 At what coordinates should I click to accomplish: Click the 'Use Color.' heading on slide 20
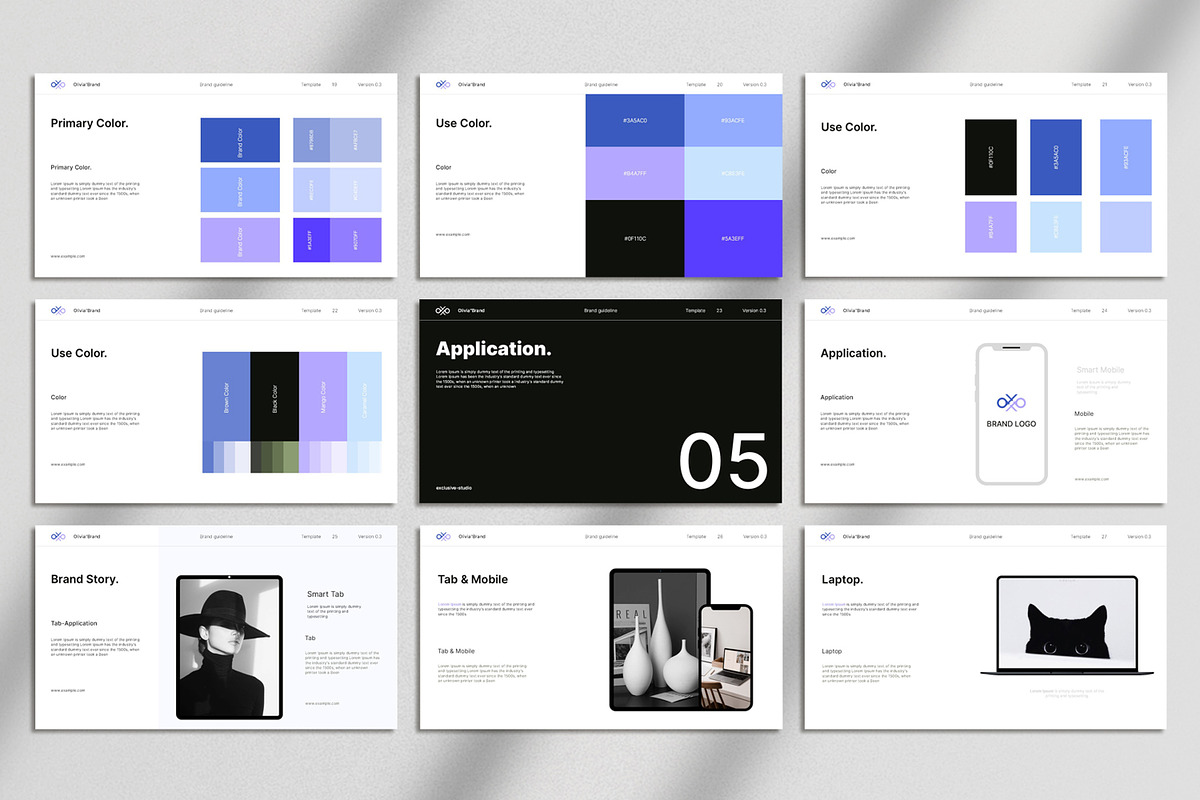coord(464,123)
